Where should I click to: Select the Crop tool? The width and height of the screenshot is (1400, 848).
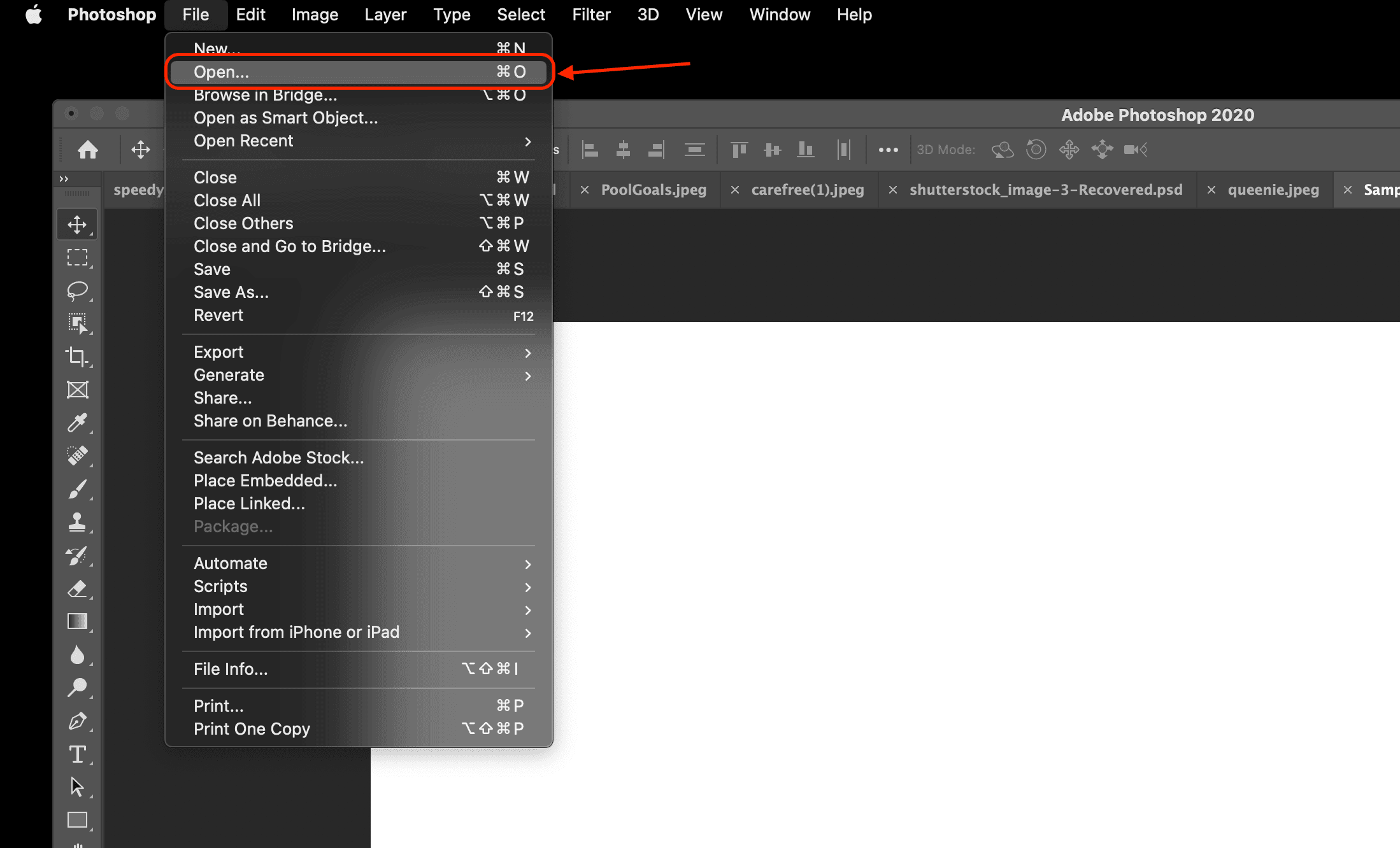tap(77, 357)
